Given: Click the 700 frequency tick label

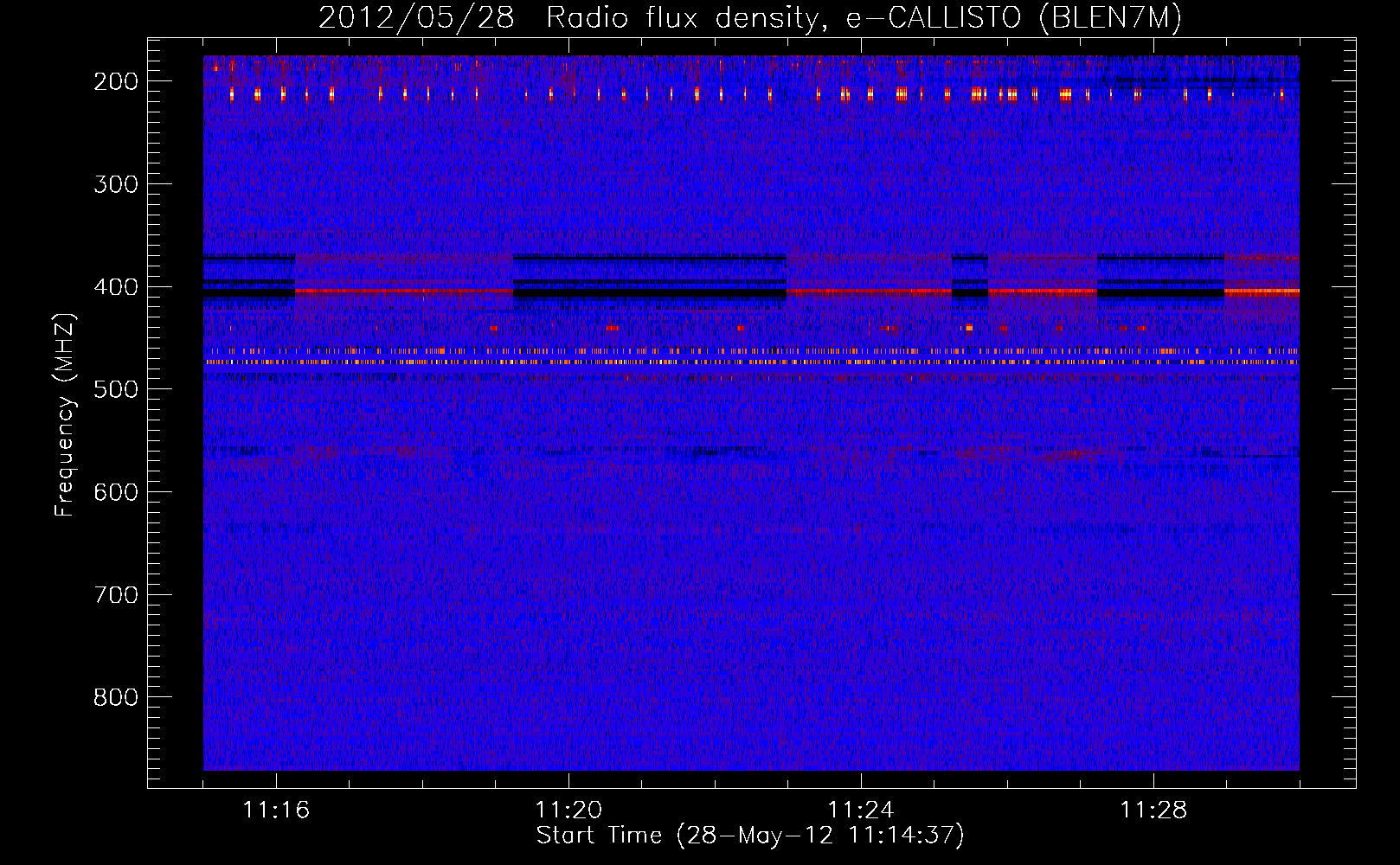Looking at the screenshot, I should click(115, 595).
